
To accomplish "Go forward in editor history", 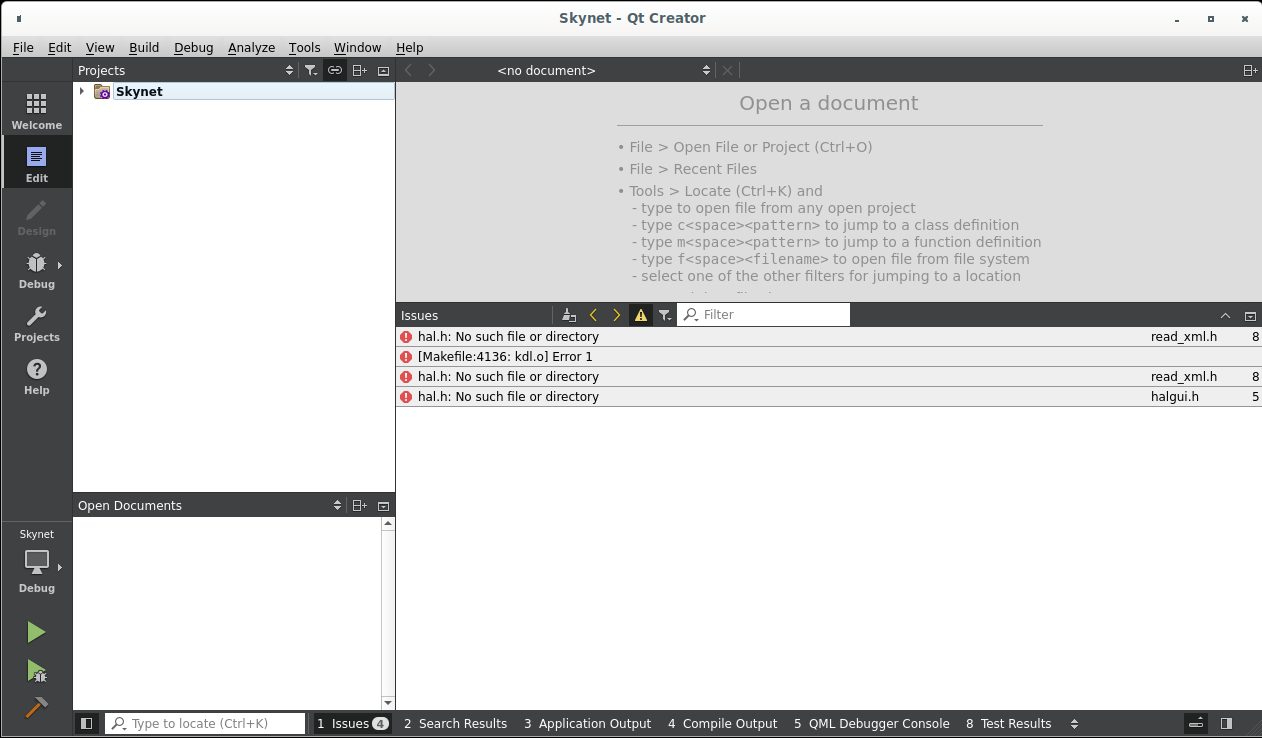I will (x=432, y=70).
